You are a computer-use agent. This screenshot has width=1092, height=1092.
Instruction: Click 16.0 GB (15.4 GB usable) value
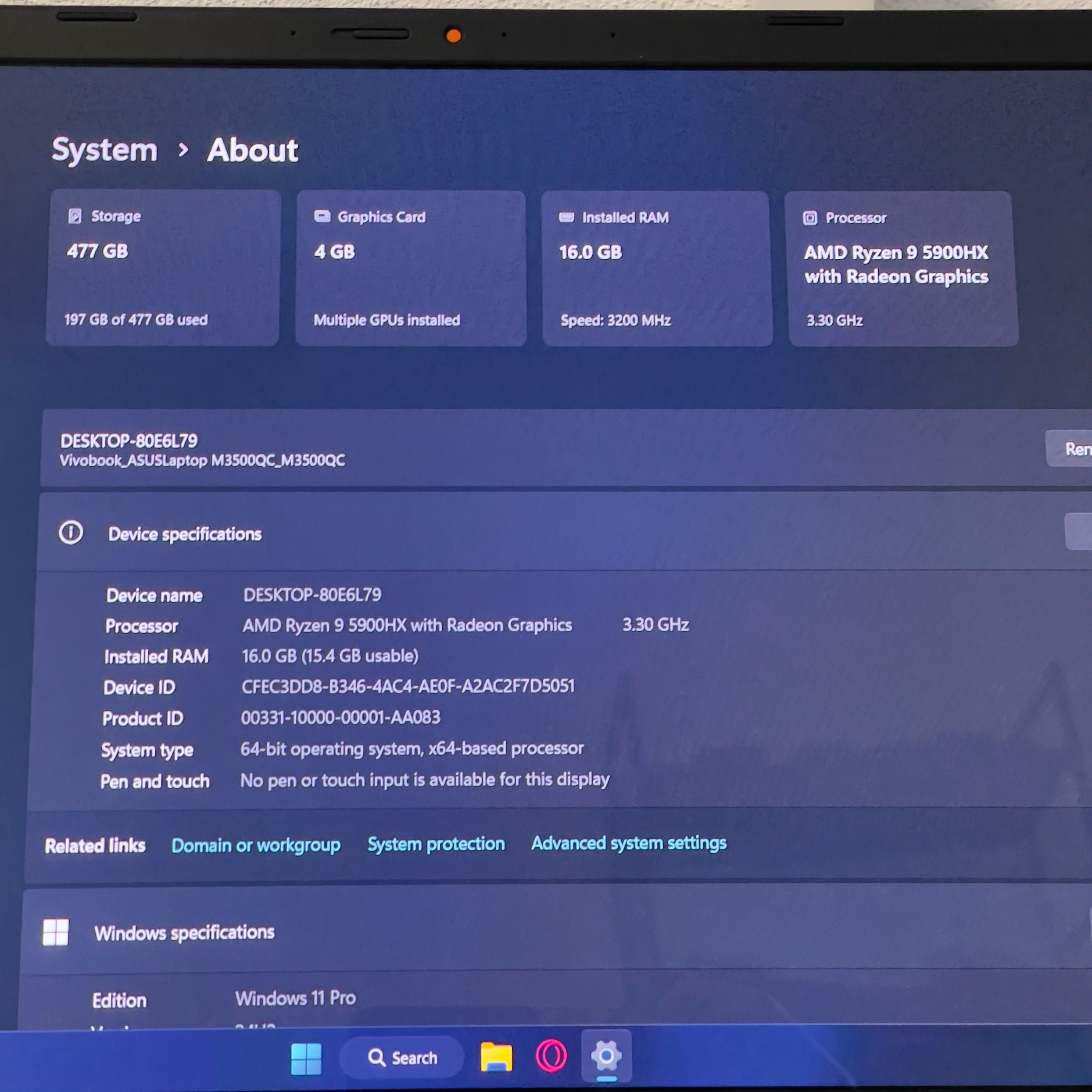click(330, 655)
